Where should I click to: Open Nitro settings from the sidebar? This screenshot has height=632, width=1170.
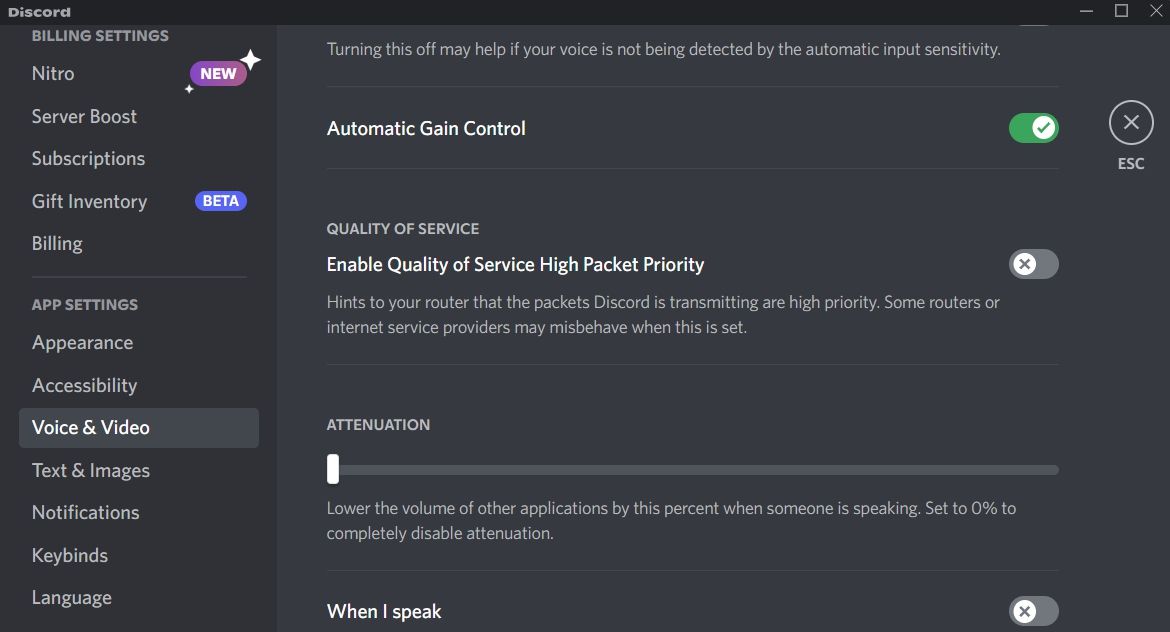coord(53,72)
